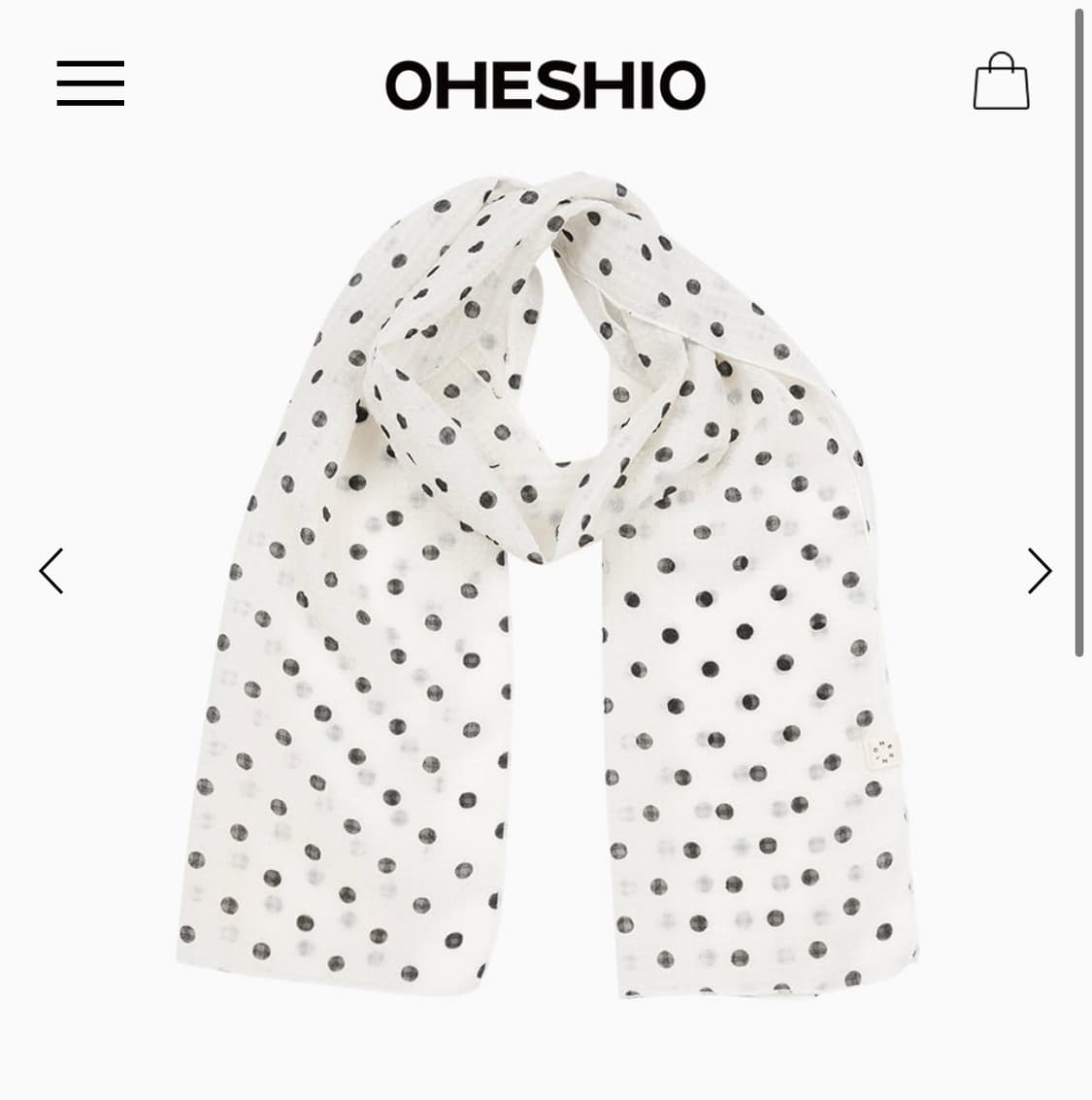Show the previous product photo
The image size is (1092, 1100).
pyautogui.click(x=51, y=571)
